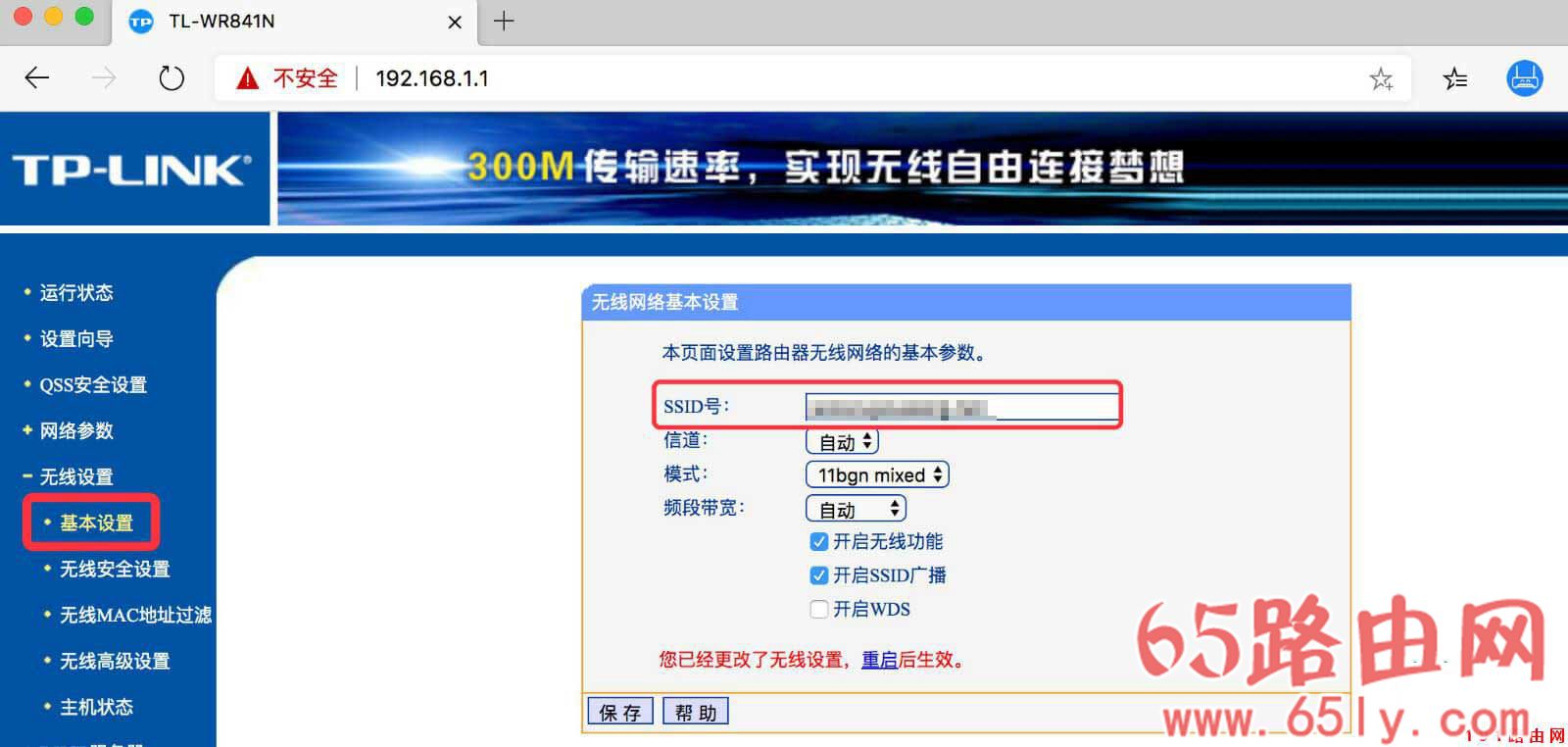Click the TP favicon on the tab

(x=141, y=21)
